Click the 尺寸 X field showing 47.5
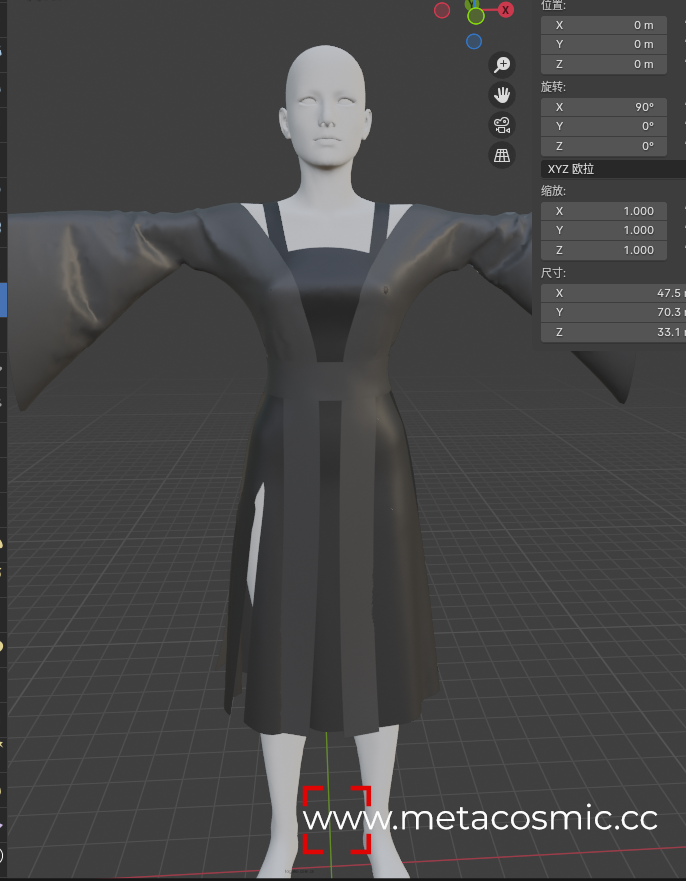686x881 pixels. pyautogui.click(x=614, y=293)
